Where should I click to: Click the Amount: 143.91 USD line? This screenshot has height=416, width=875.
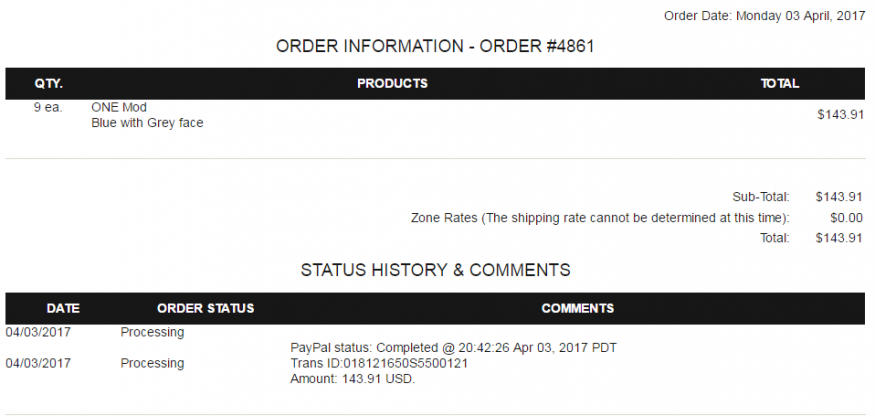pos(352,379)
